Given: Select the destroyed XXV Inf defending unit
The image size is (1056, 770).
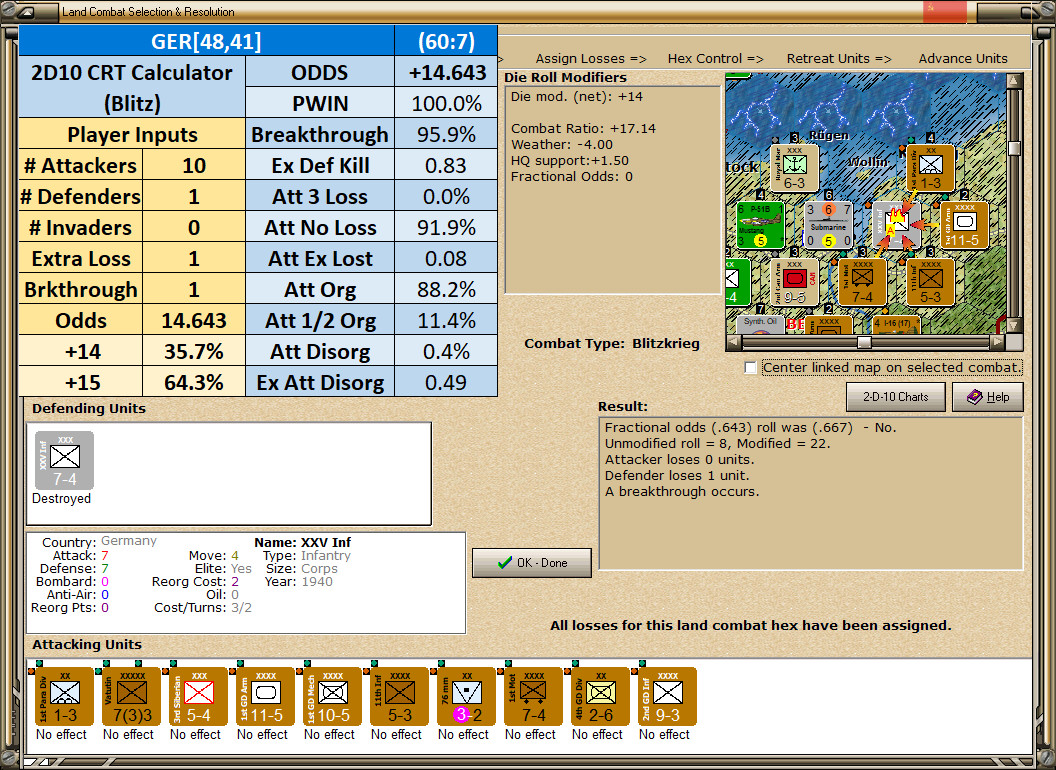Looking at the screenshot, I should click(65, 461).
